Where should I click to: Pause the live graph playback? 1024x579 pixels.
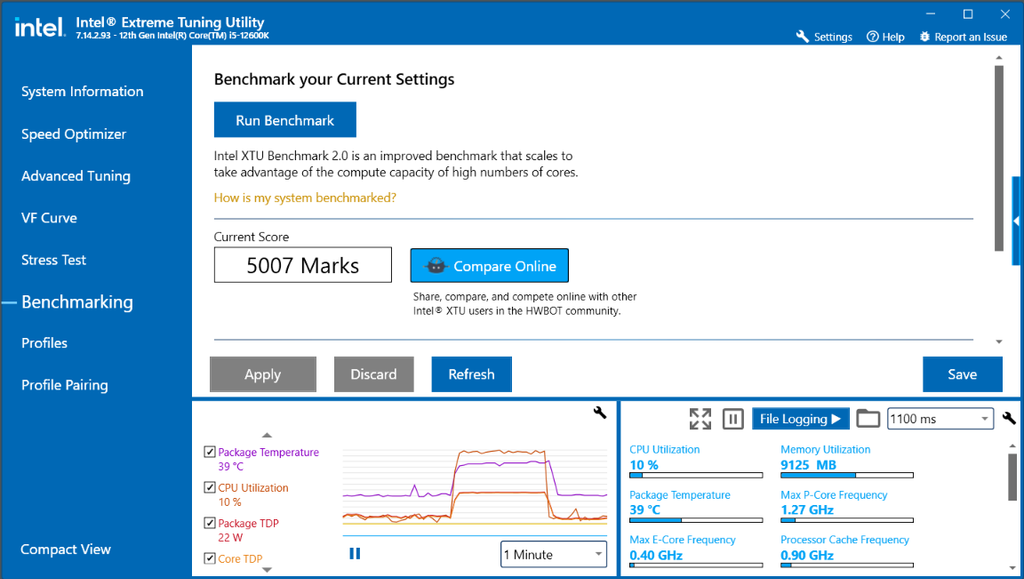coord(355,554)
